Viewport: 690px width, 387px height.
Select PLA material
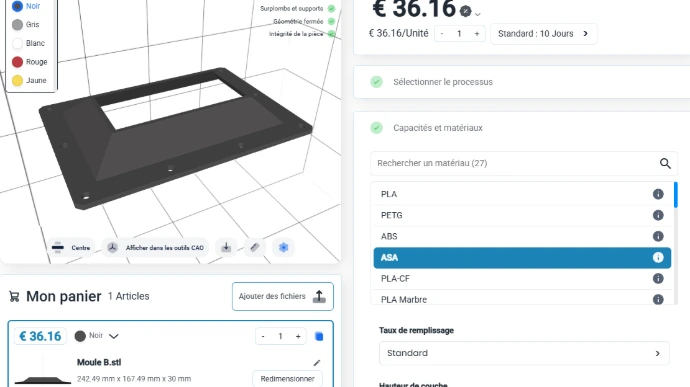click(x=522, y=194)
